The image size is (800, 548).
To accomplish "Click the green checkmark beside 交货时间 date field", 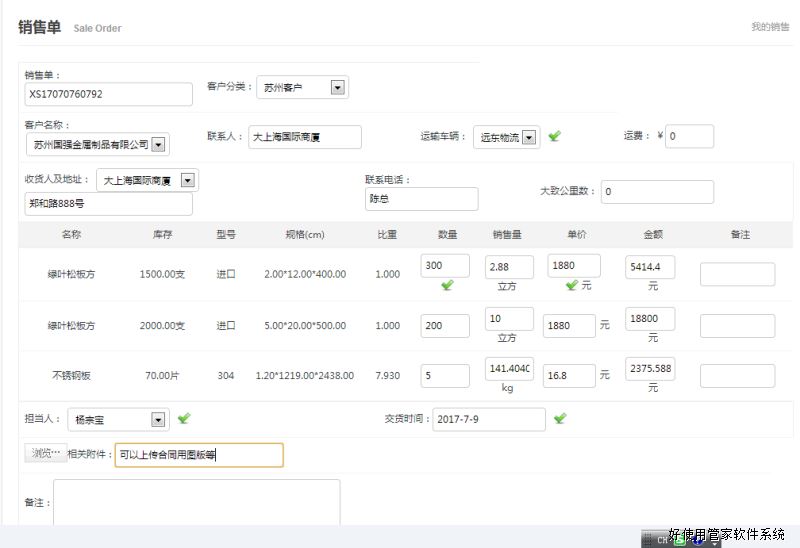I will tap(560, 418).
